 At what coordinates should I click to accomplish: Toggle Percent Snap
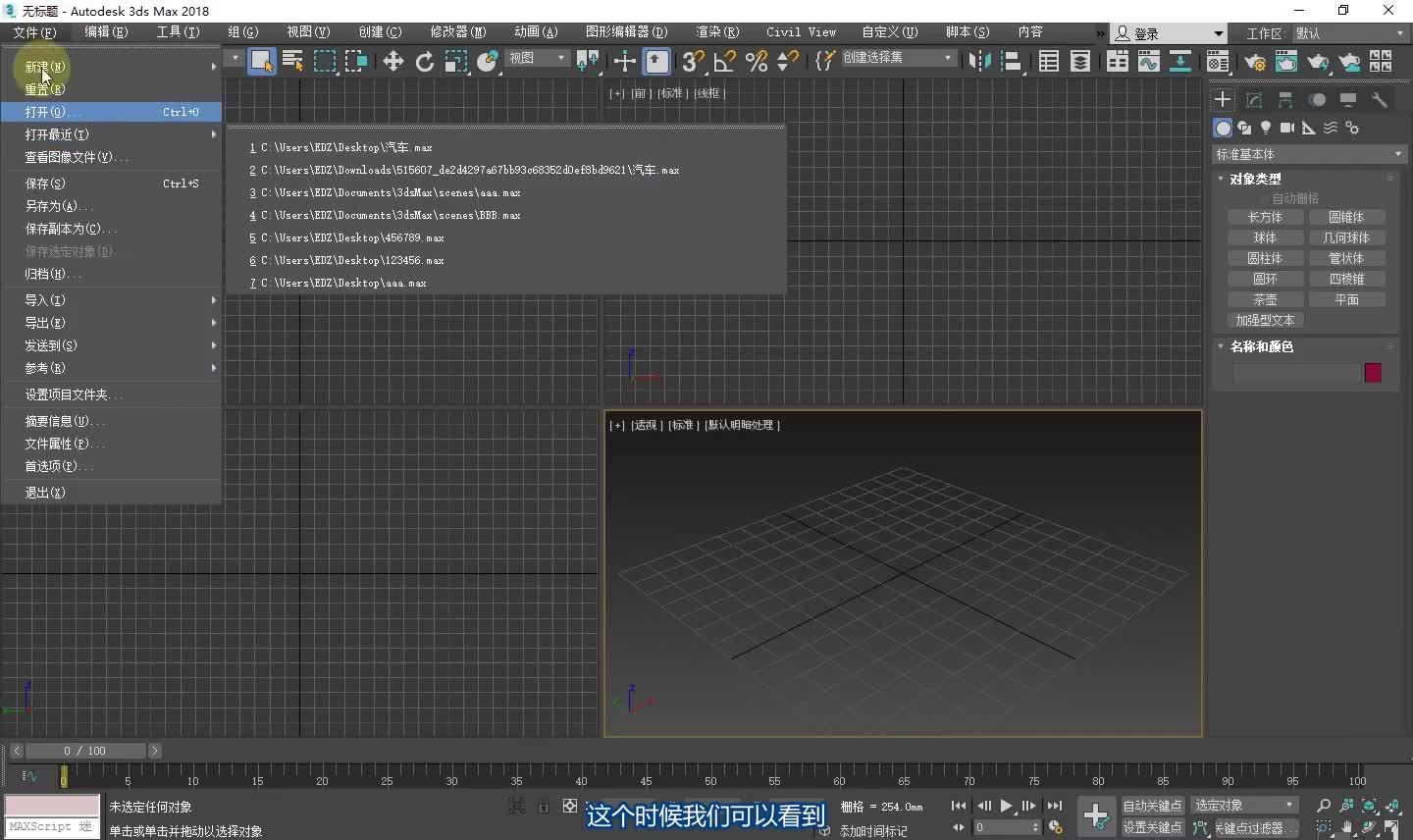[757, 61]
